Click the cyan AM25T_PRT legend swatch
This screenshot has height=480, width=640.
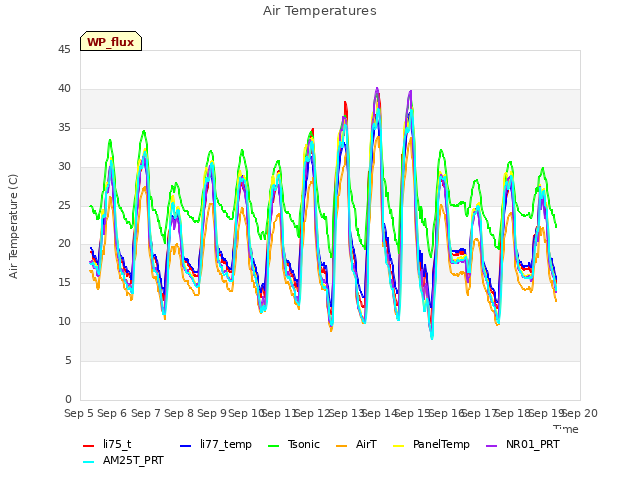pos(89,462)
